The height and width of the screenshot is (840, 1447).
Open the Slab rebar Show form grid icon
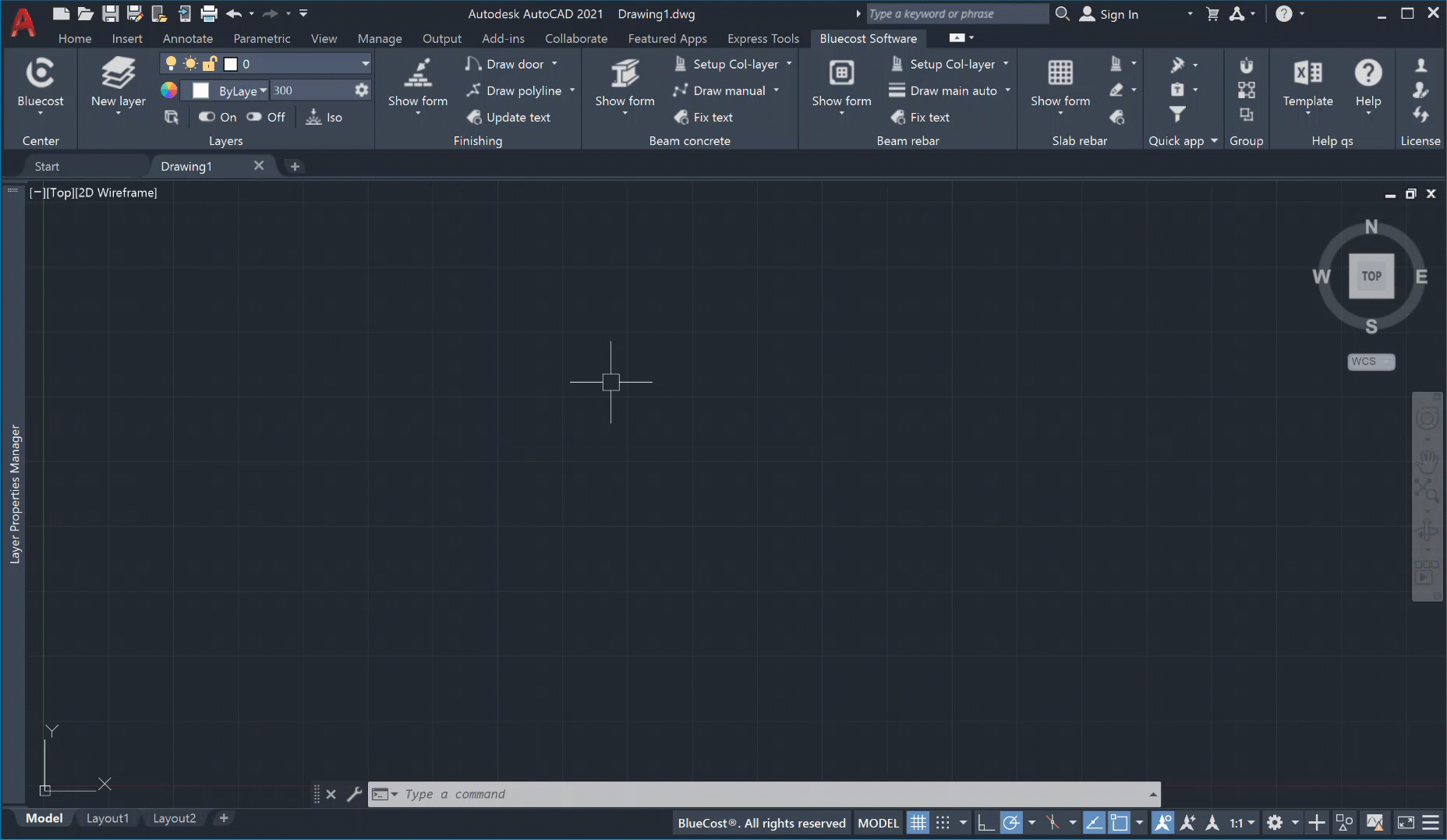click(x=1060, y=74)
